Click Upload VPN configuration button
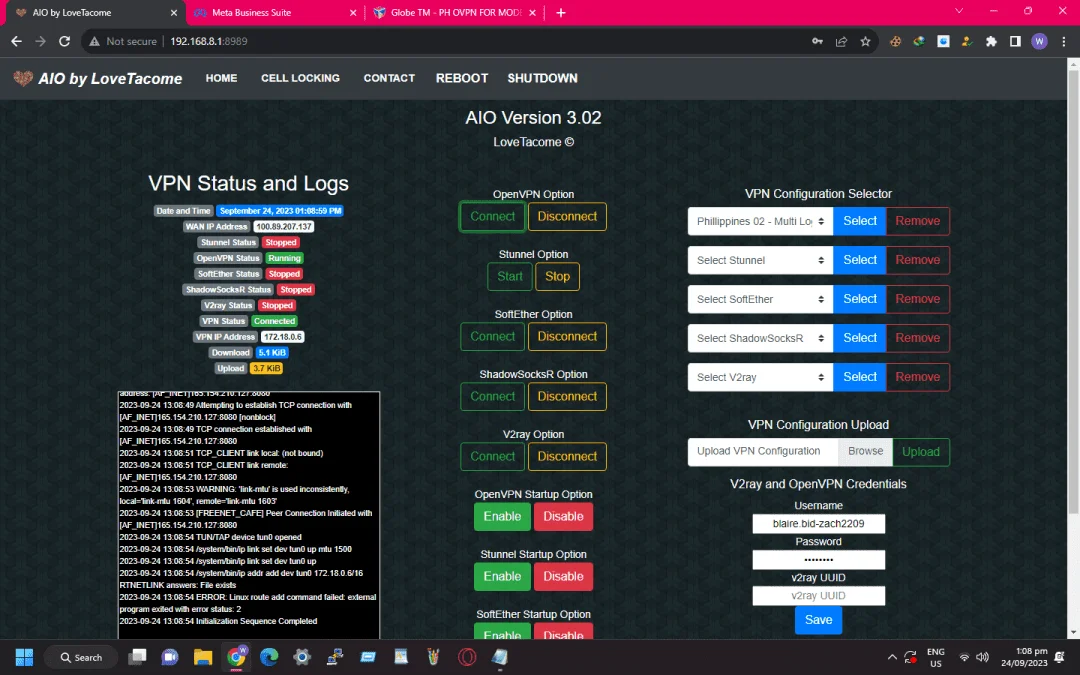1080x675 pixels. [921, 452]
